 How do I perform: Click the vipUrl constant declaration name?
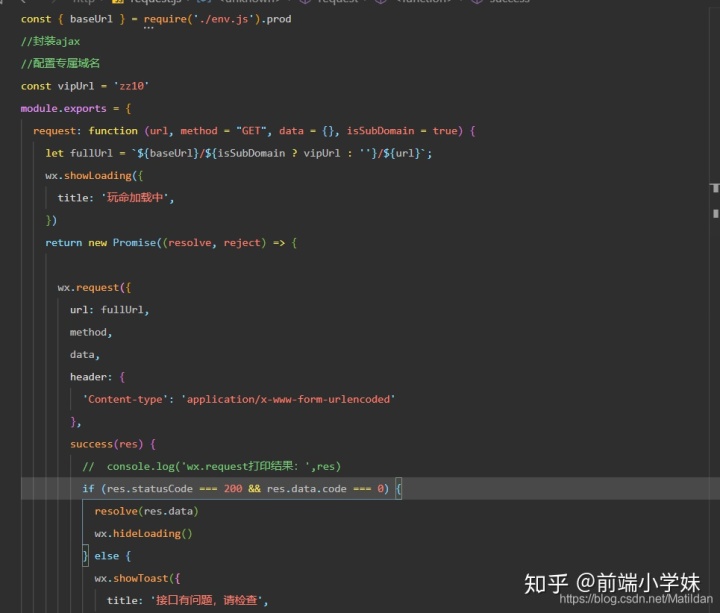coord(76,86)
